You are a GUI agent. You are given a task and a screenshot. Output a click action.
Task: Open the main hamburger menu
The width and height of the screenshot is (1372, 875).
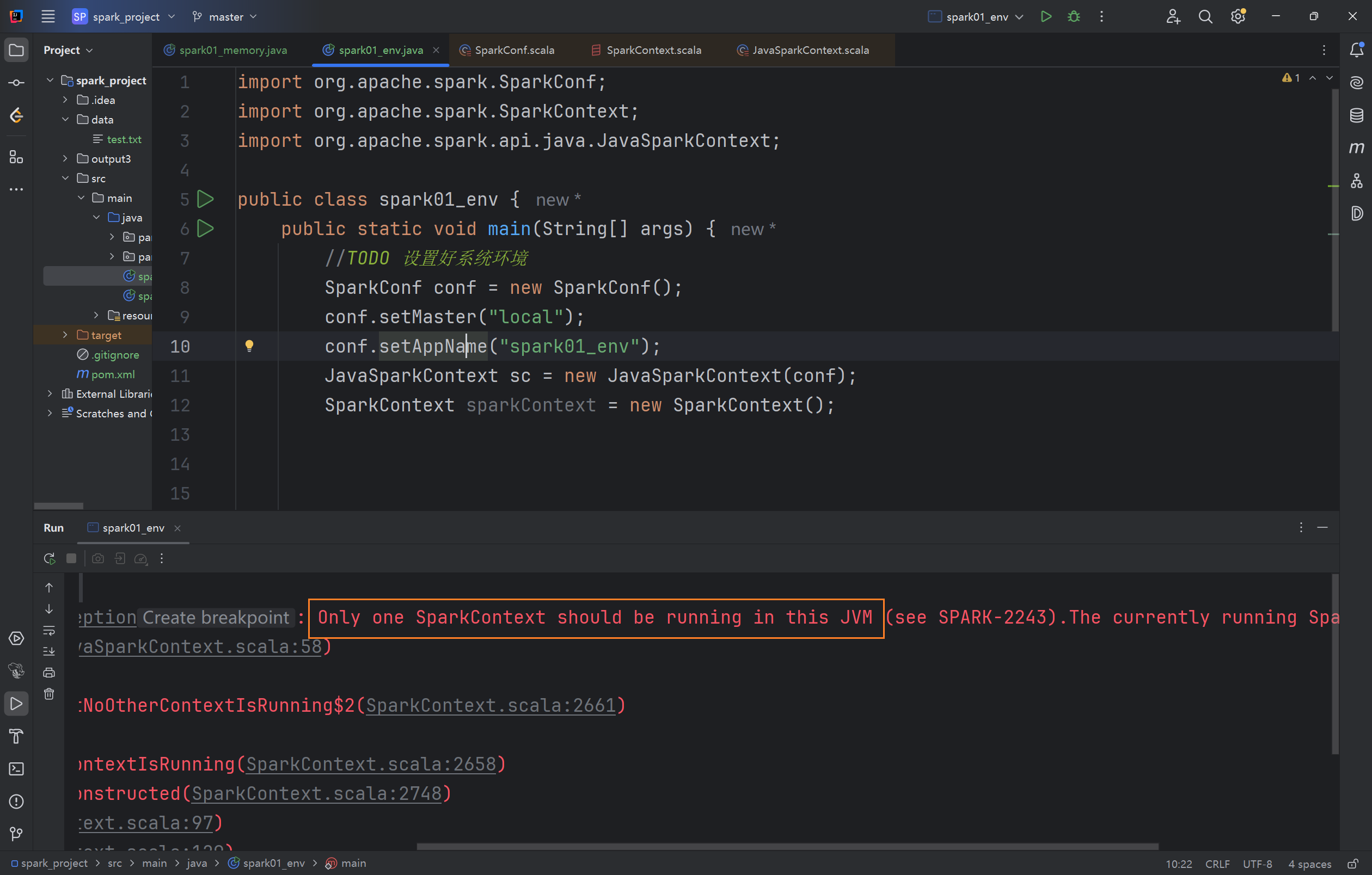(x=48, y=16)
